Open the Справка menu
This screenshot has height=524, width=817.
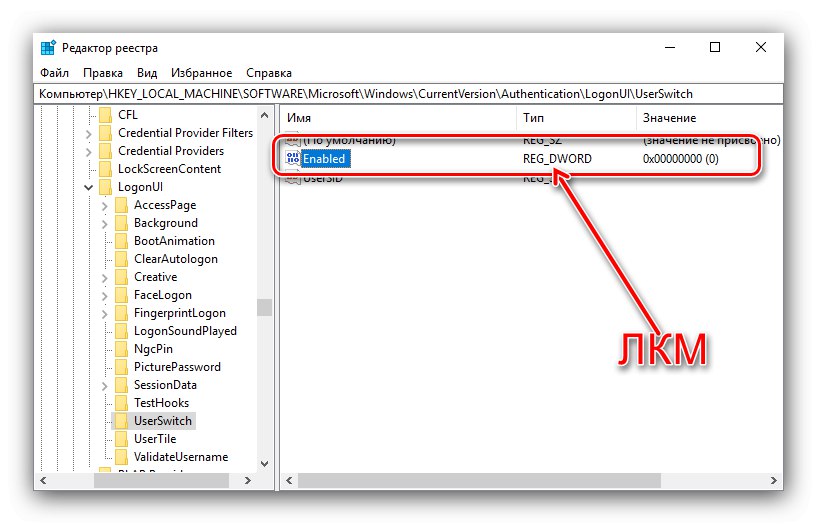click(269, 73)
